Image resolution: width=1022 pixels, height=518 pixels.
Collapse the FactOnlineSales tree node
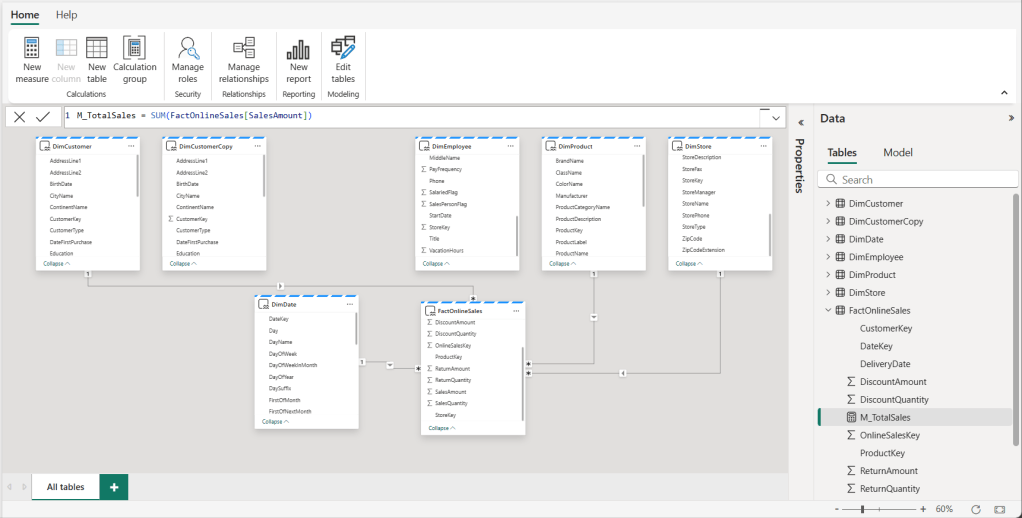pos(827,311)
